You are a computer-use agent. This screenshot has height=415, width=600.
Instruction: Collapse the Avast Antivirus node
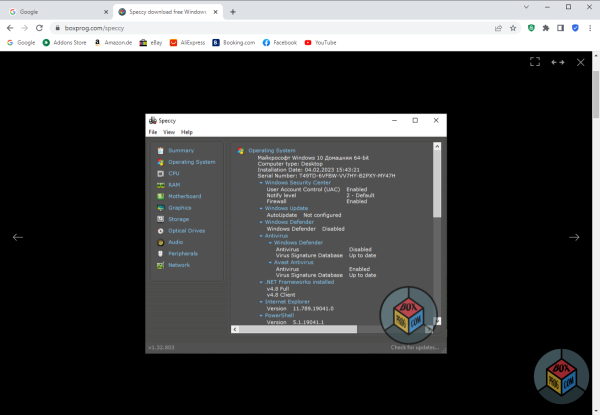click(270, 262)
